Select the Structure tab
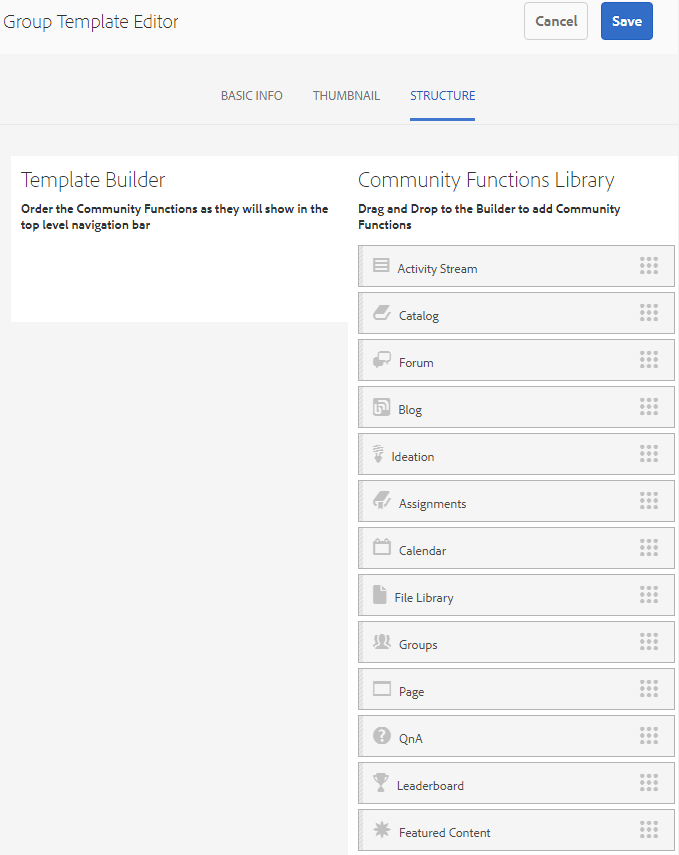Image resolution: width=679 pixels, height=855 pixels. pyautogui.click(x=442, y=96)
